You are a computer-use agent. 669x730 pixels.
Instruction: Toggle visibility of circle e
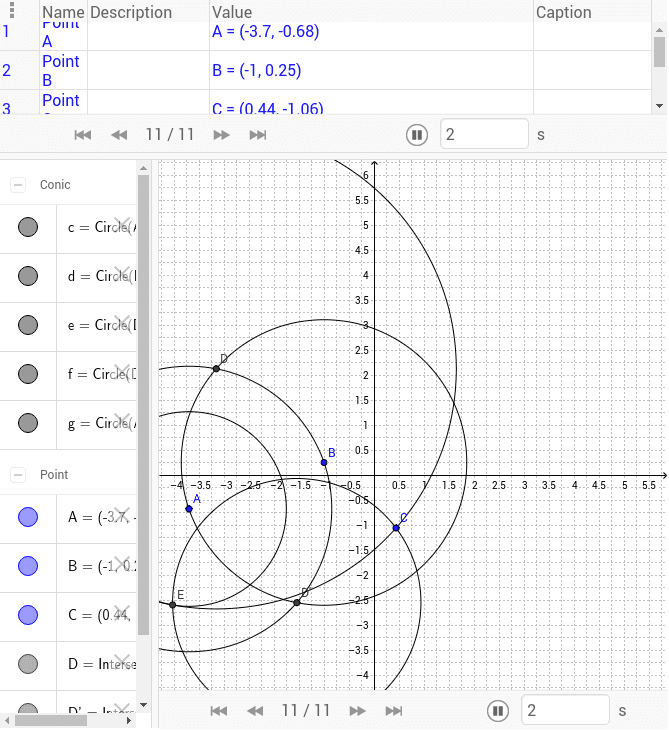pyautogui.click(x=28, y=325)
